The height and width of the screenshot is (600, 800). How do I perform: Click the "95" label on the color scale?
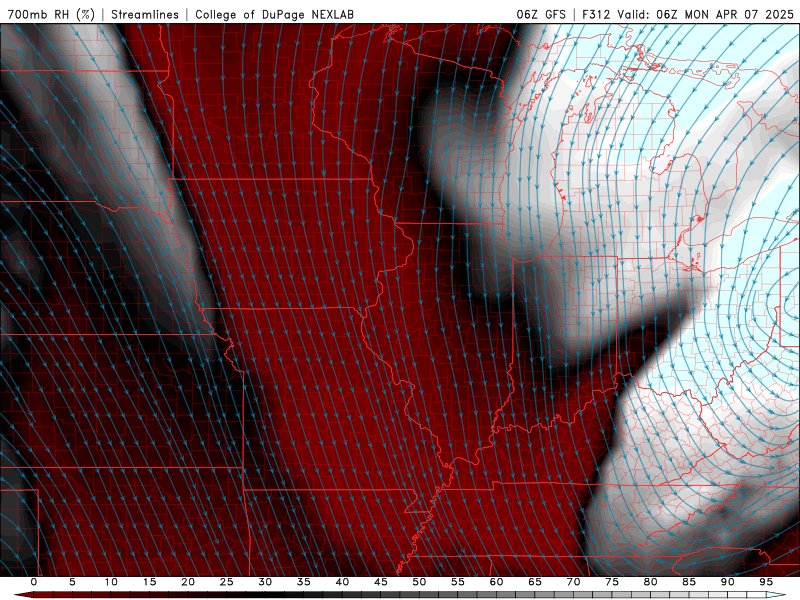765,582
